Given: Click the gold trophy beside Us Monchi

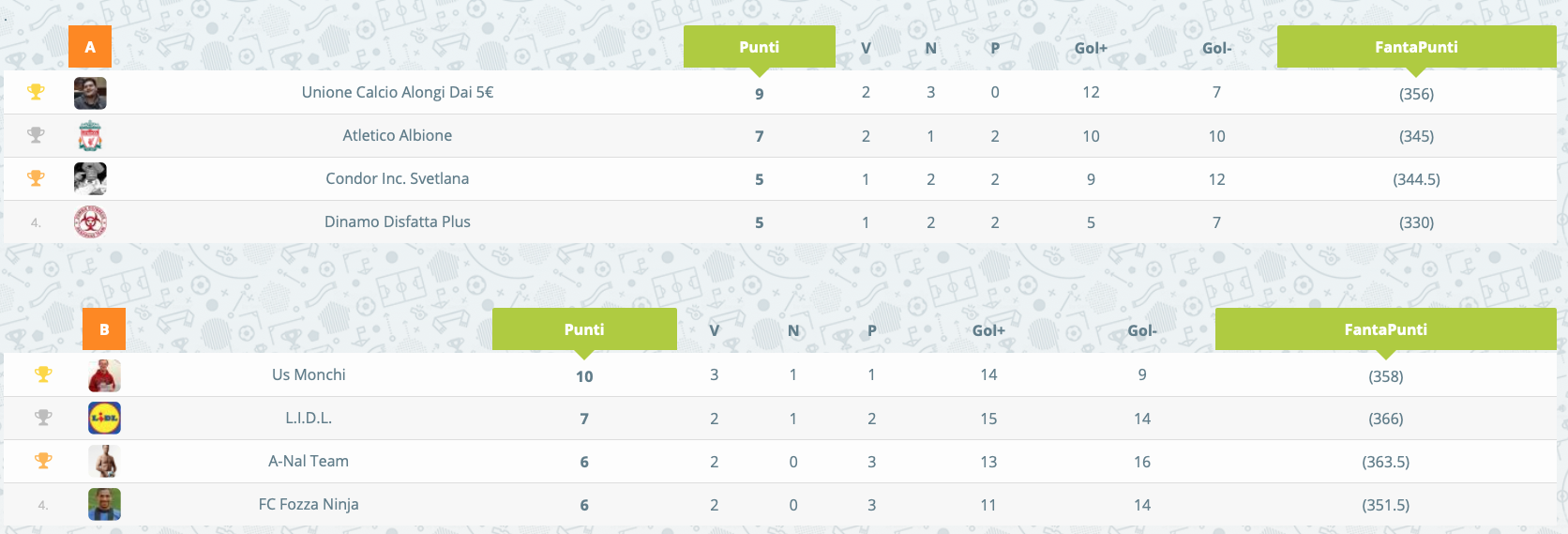Looking at the screenshot, I should tap(43, 374).
